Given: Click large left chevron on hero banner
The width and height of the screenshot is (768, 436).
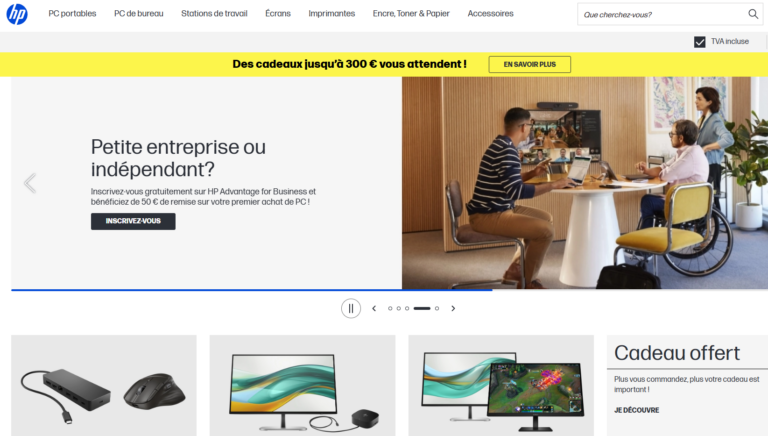Looking at the screenshot, I should (x=30, y=183).
